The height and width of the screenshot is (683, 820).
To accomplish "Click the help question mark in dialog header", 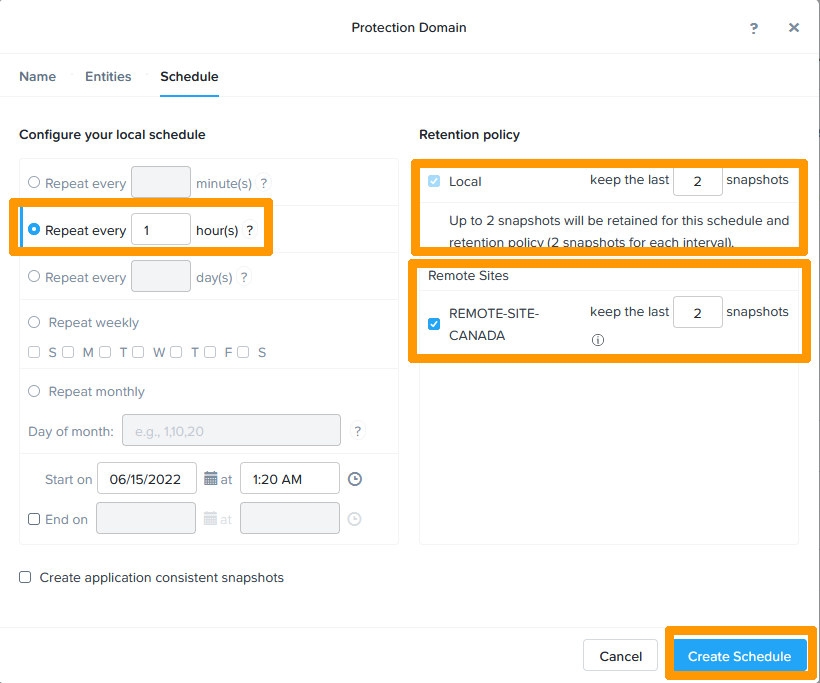I will tap(754, 28).
